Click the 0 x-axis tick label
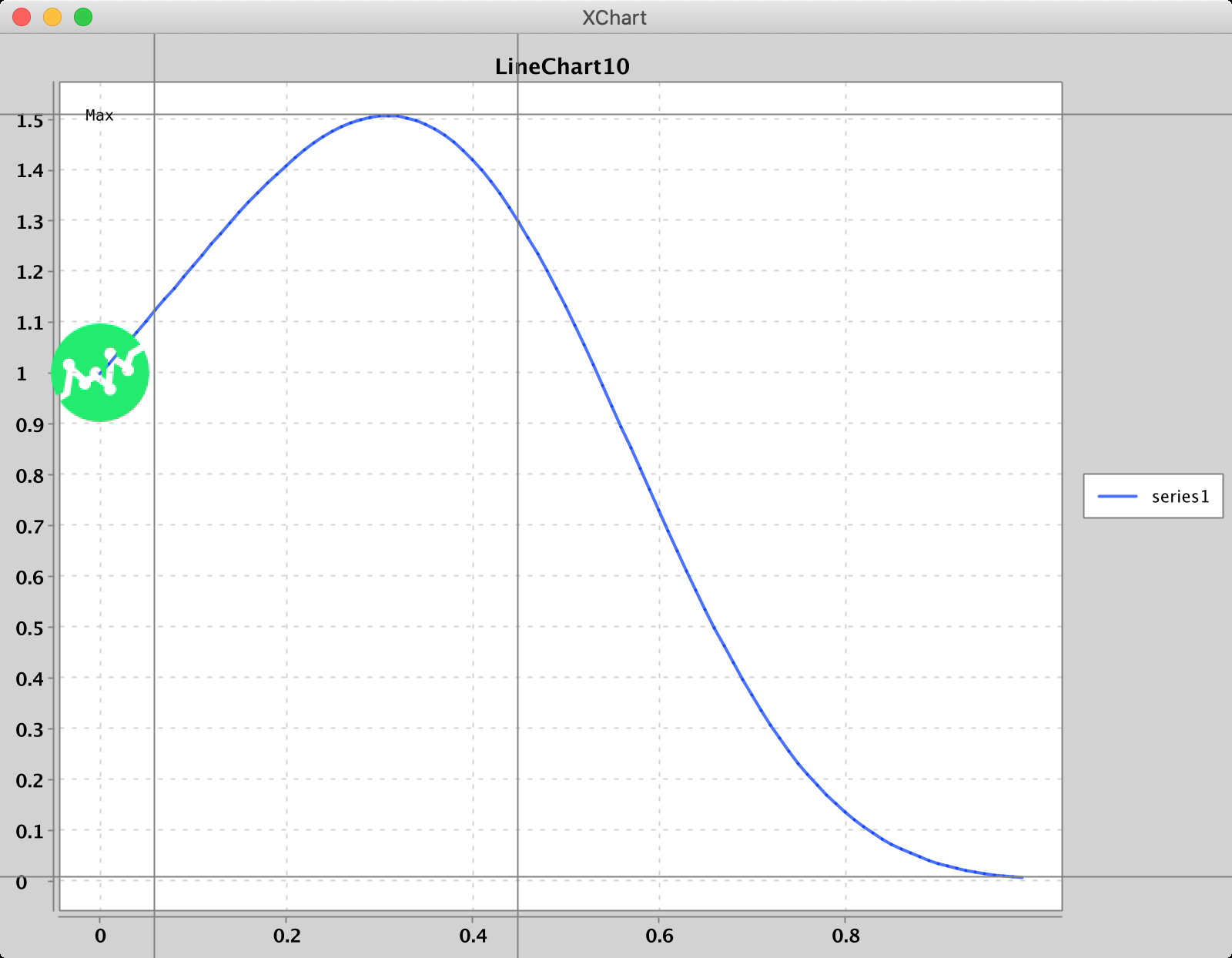Screen dimensions: 1232x958 tap(100, 936)
